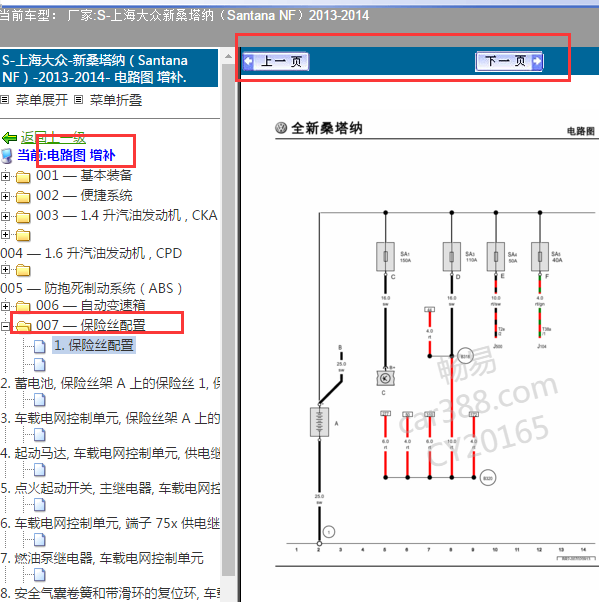
Task: Open folder icon of 006 — 自动变速箱
Action: [23, 306]
